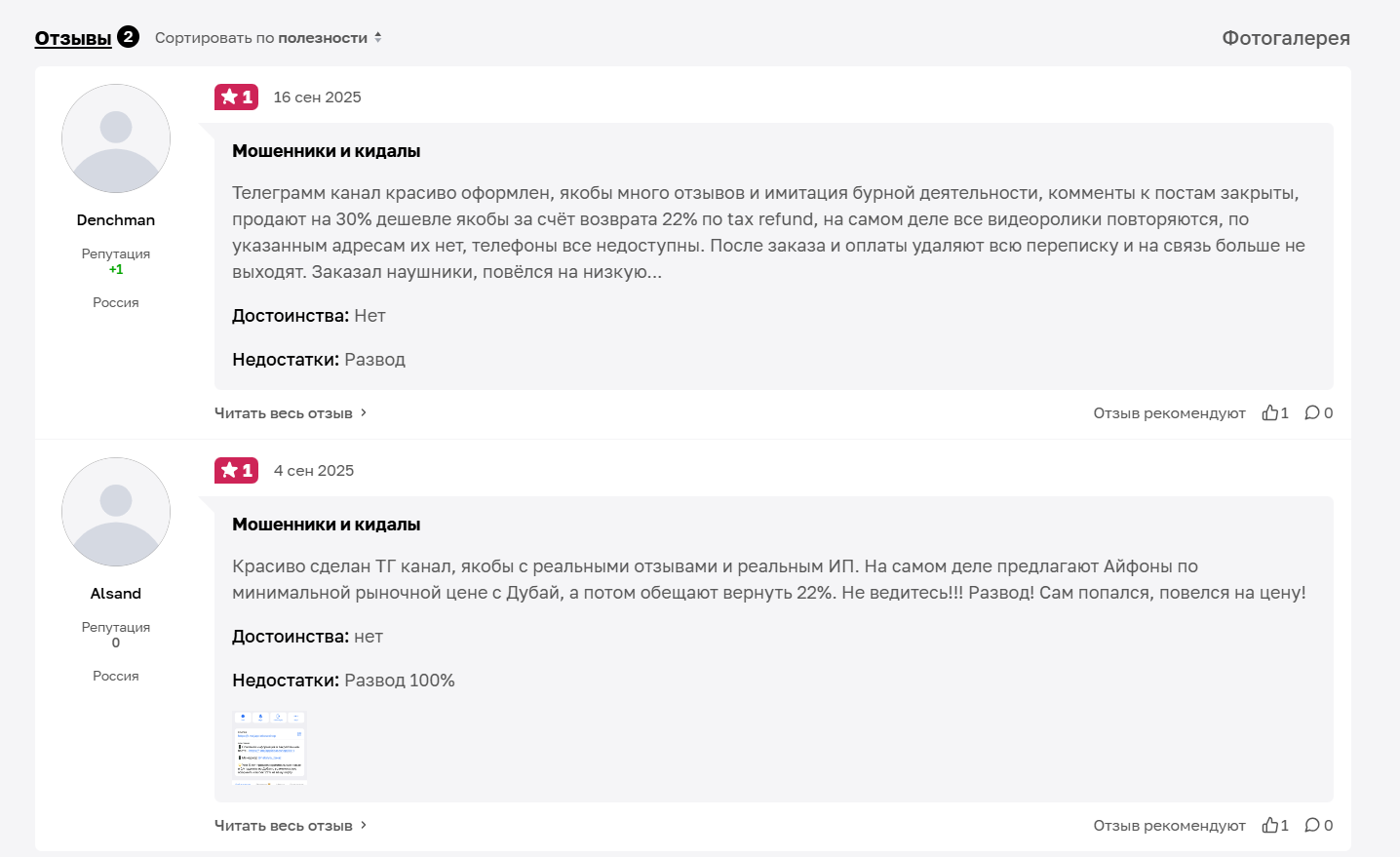The height and width of the screenshot is (857, 1400).
Task: Open Alsand's profile avatar
Action: 116,512
